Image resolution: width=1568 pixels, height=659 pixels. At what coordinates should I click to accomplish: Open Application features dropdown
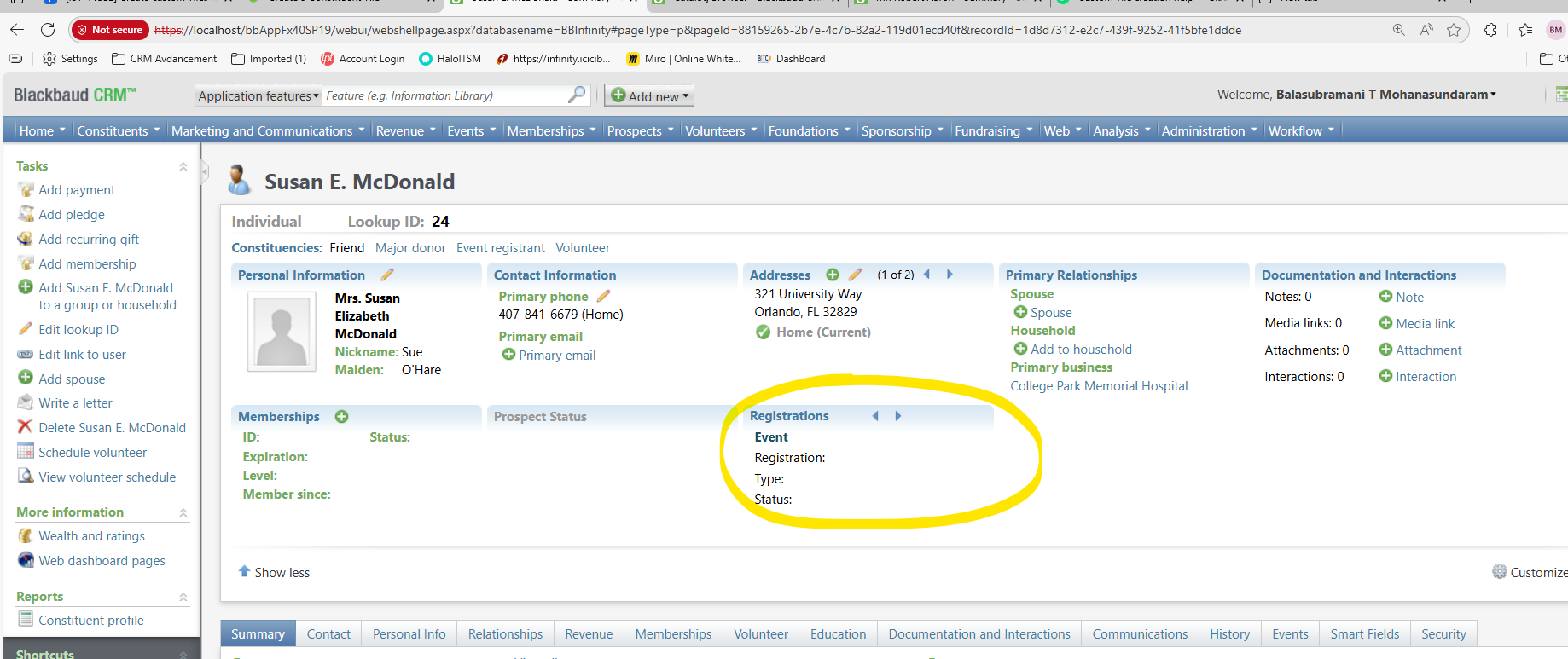258,95
